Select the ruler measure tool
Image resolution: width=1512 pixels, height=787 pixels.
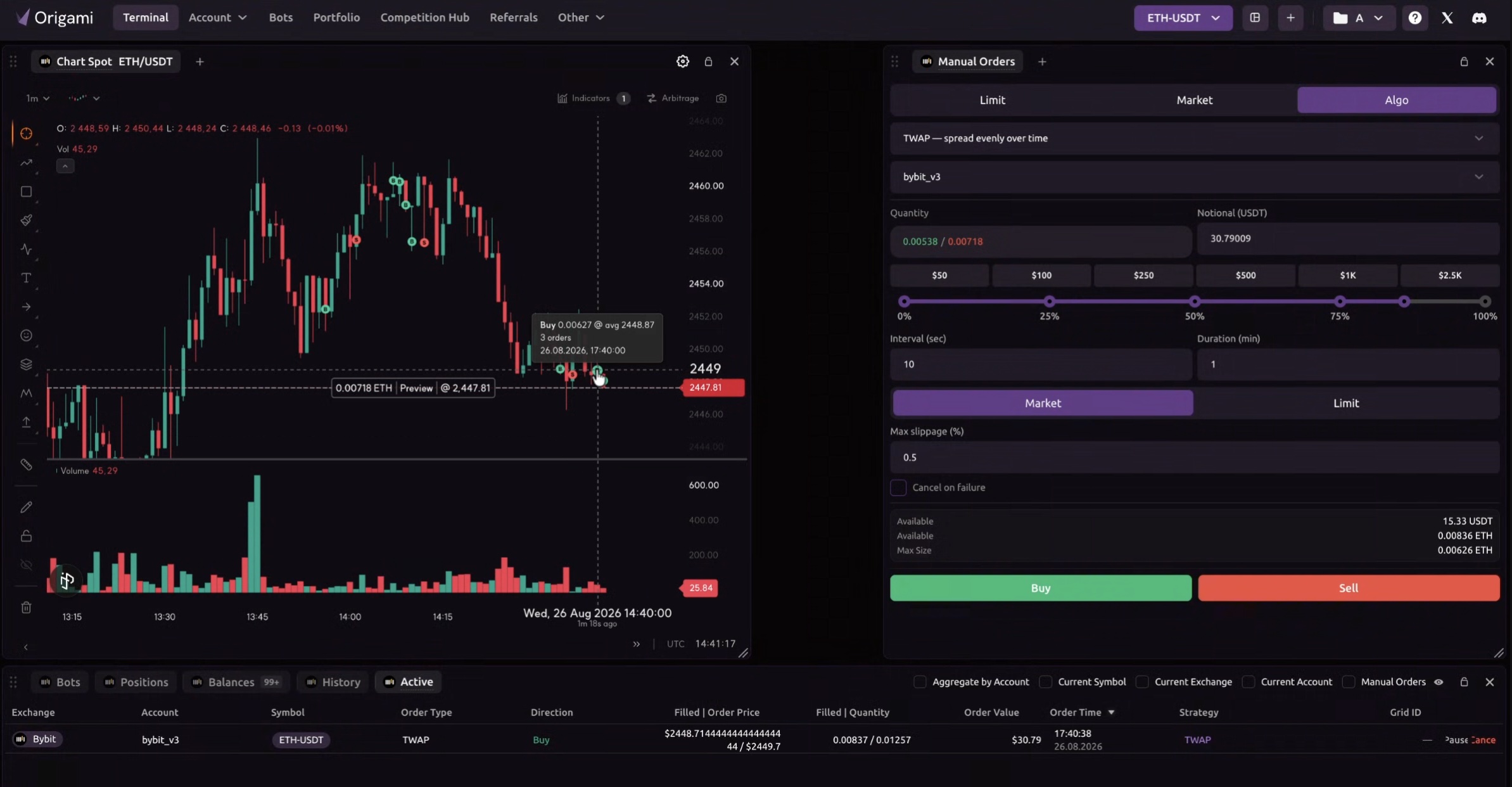click(26, 464)
